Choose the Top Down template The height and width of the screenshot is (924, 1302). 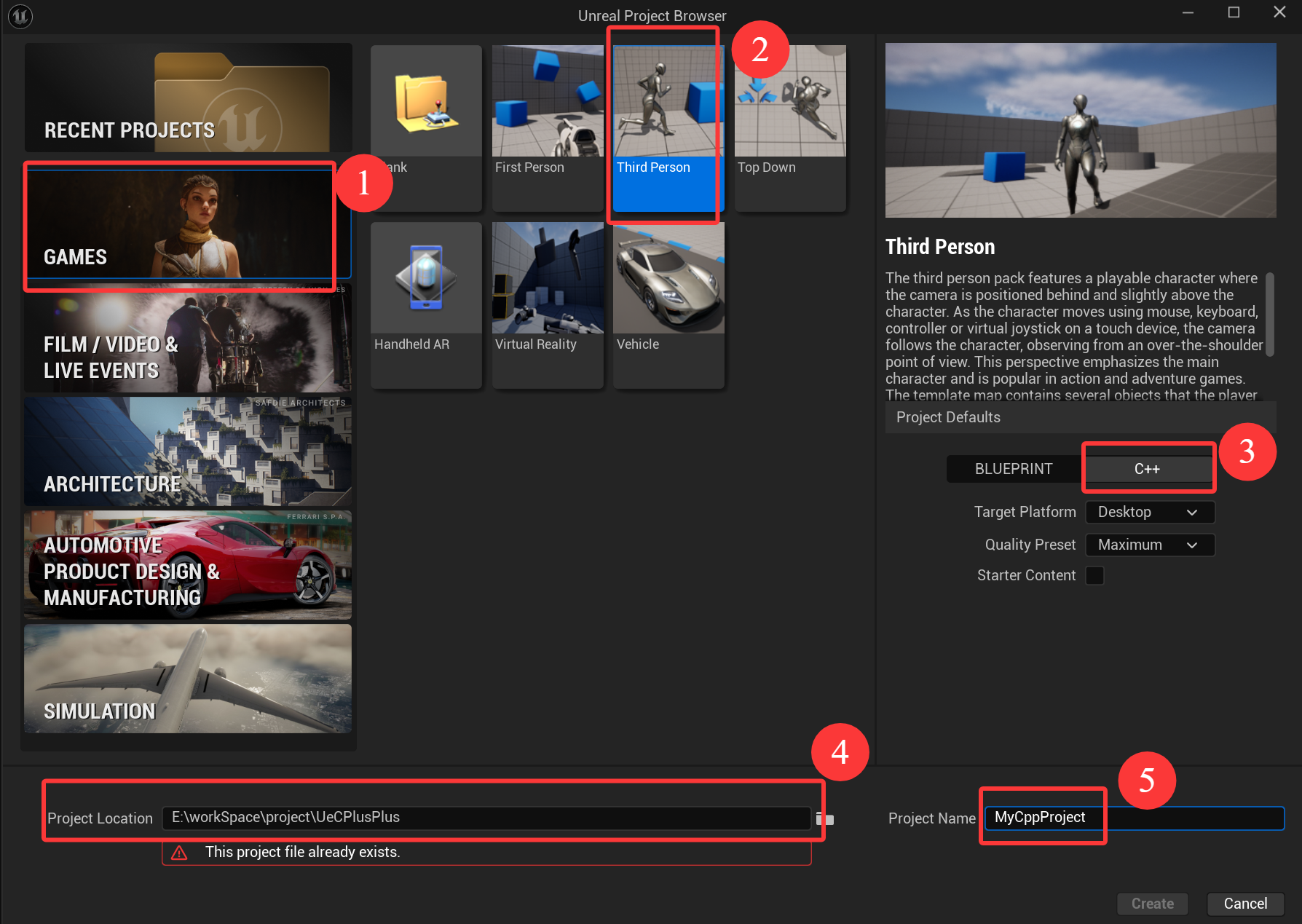790,128
